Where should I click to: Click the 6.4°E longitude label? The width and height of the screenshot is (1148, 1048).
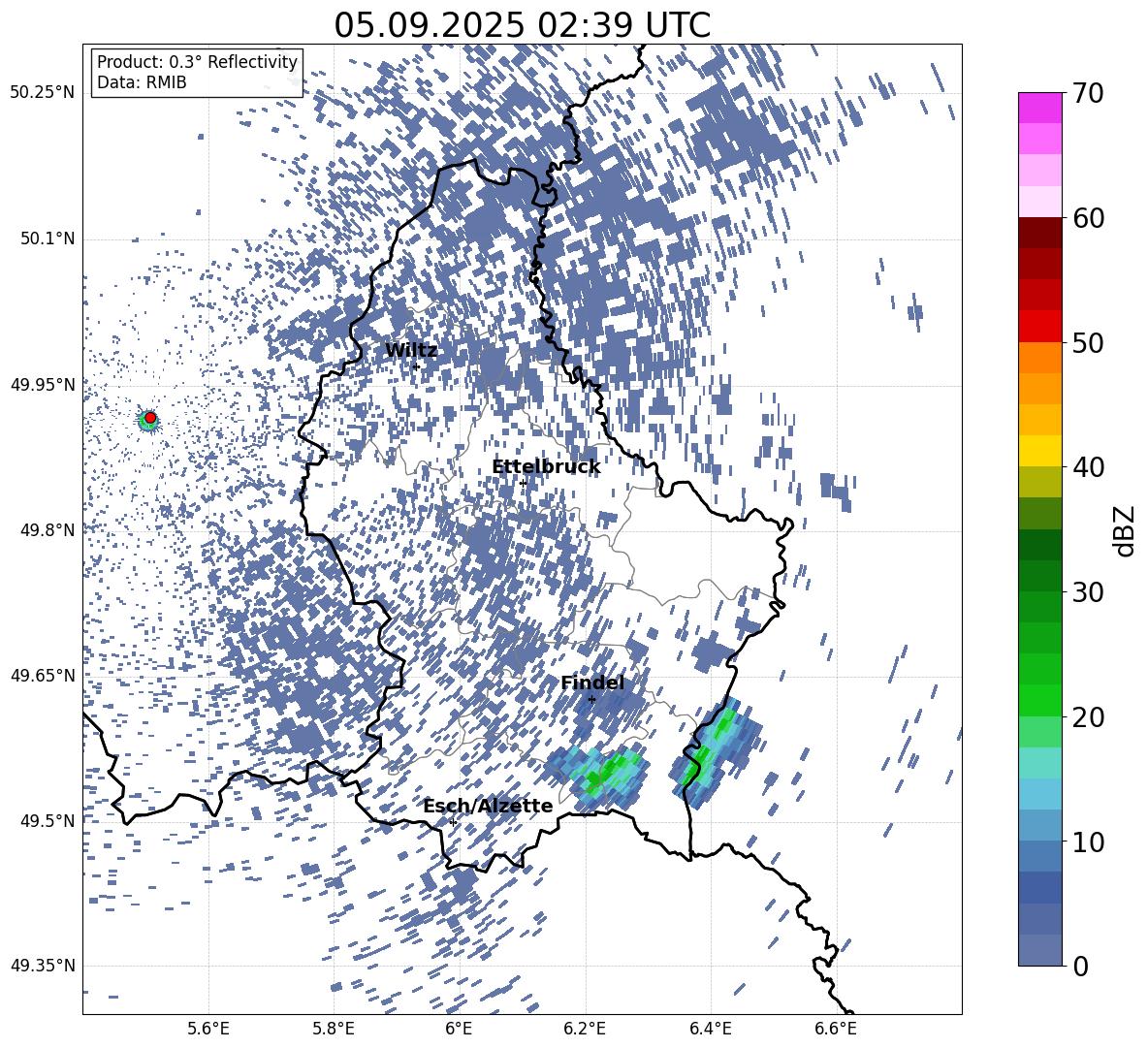(x=710, y=1029)
